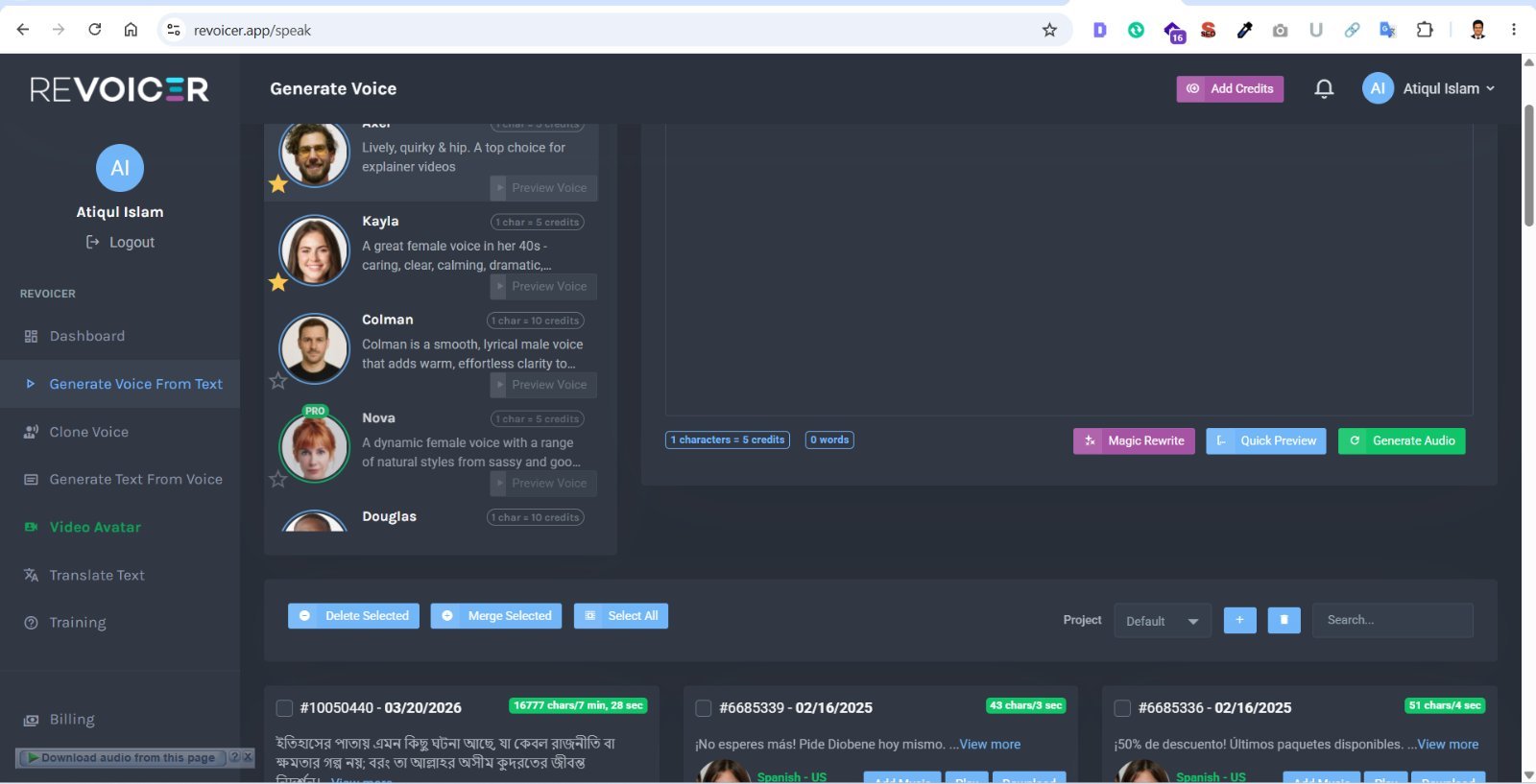
Task: Click the AI profile avatar in header
Action: [x=1378, y=88]
